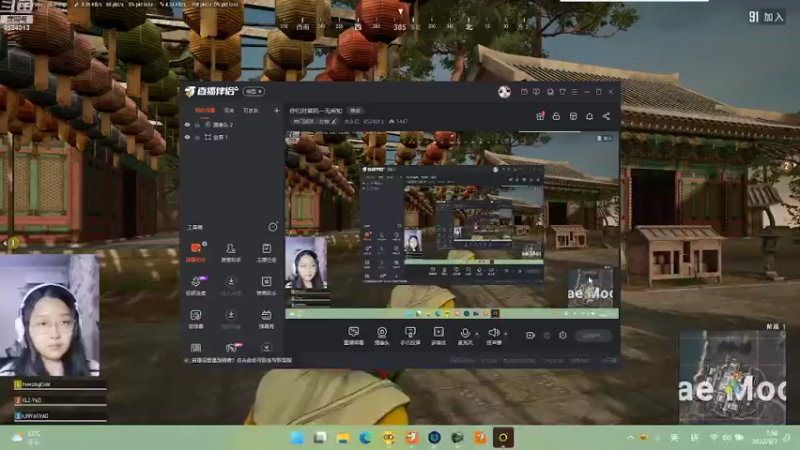Click the 1447 popularity count
This screenshot has width=800, height=450.
pyautogui.click(x=398, y=121)
